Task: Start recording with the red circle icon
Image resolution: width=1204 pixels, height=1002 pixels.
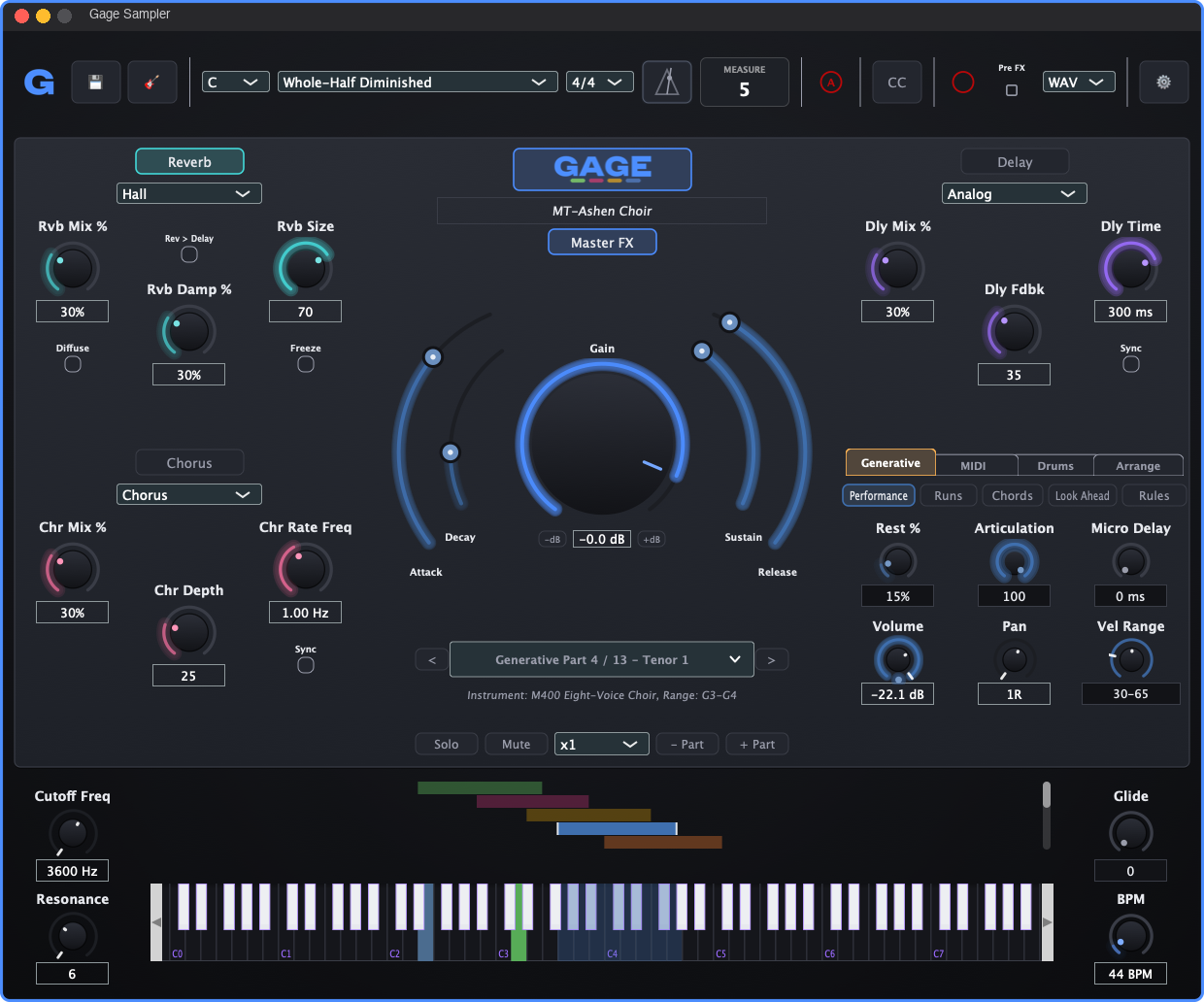Action: point(963,83)
